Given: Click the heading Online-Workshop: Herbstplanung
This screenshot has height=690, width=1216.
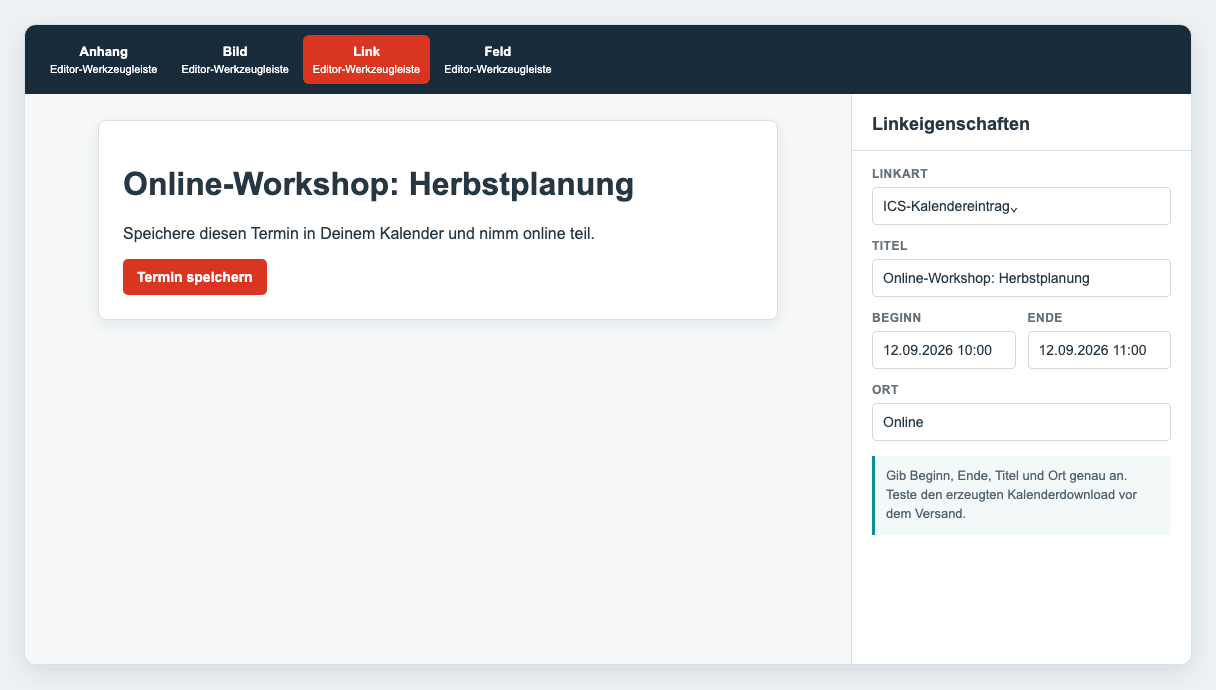Looking at the screenshot, I should (x=378, y=184).
